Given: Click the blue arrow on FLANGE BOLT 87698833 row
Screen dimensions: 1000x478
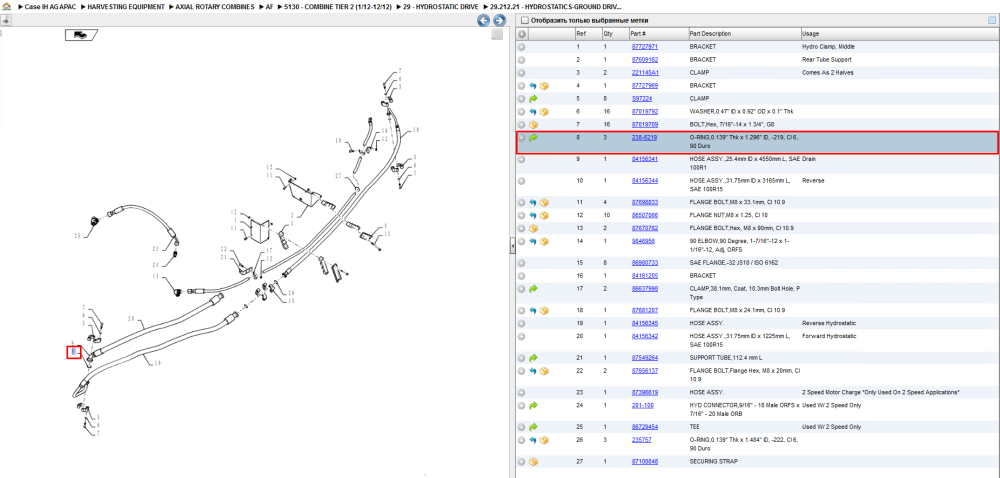Looking at the screenshot, I should pyautogui.click(x=533, y=203).
